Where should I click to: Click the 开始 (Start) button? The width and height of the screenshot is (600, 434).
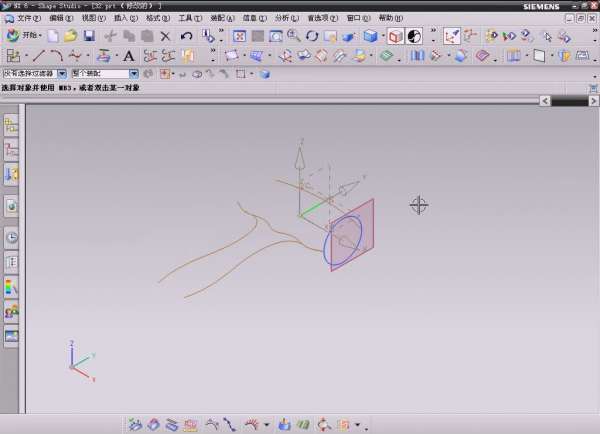[24, 36]
